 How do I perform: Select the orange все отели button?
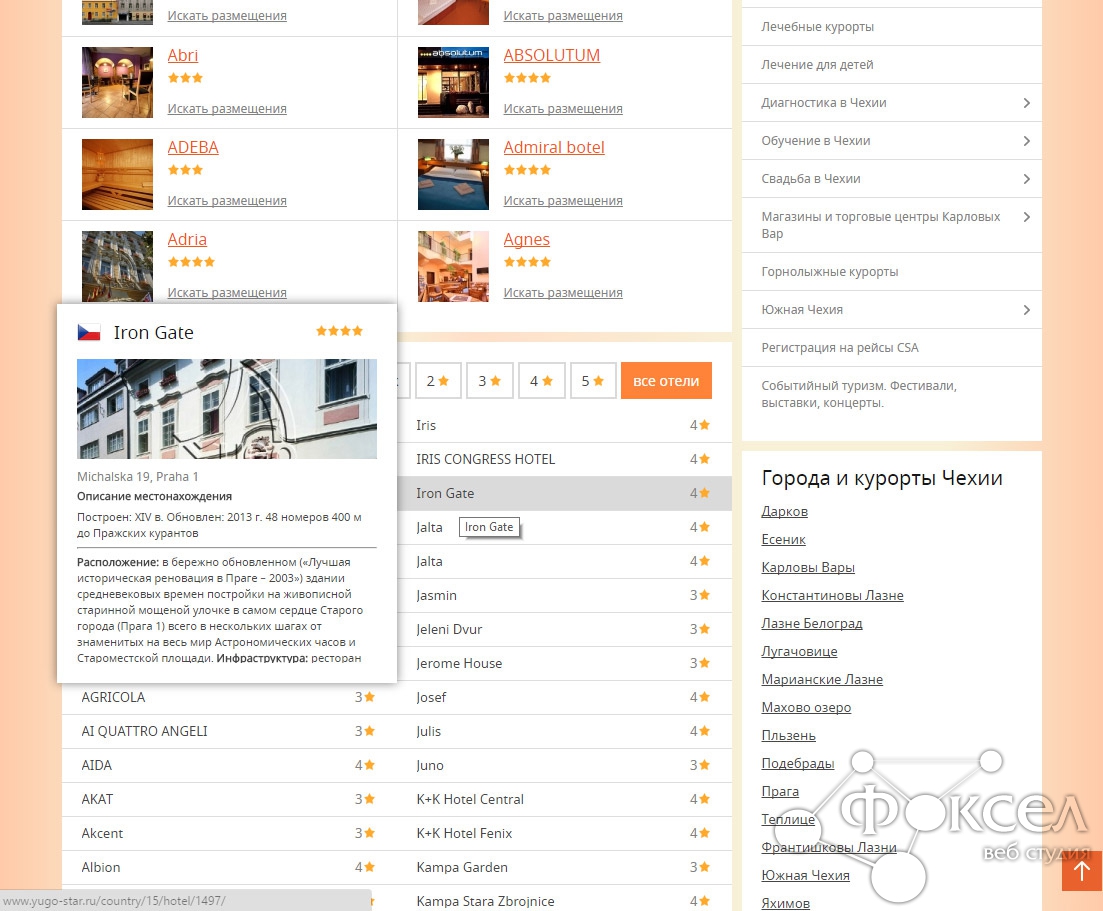click(666, 381)
